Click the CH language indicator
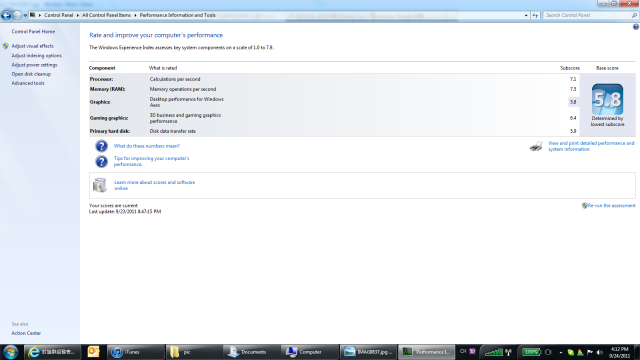The image size is (640, 360). click(x=463, y=351)
